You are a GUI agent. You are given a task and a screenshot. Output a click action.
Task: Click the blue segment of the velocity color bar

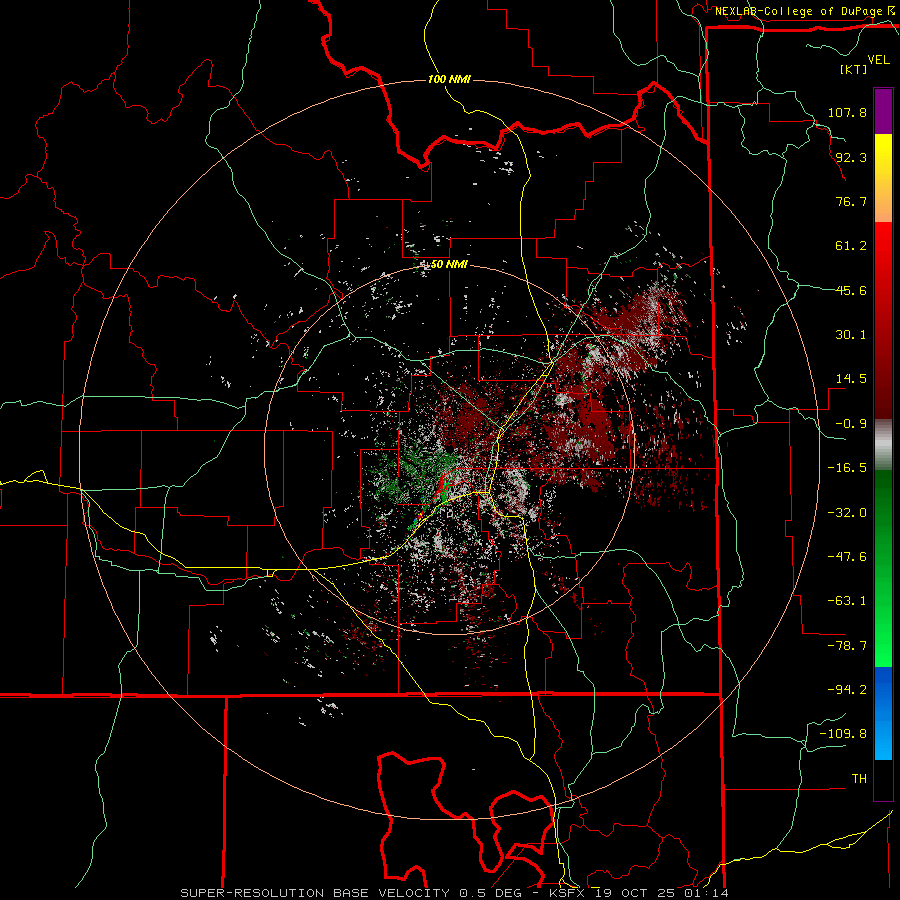pyautogui.click(x=883, y=713)
